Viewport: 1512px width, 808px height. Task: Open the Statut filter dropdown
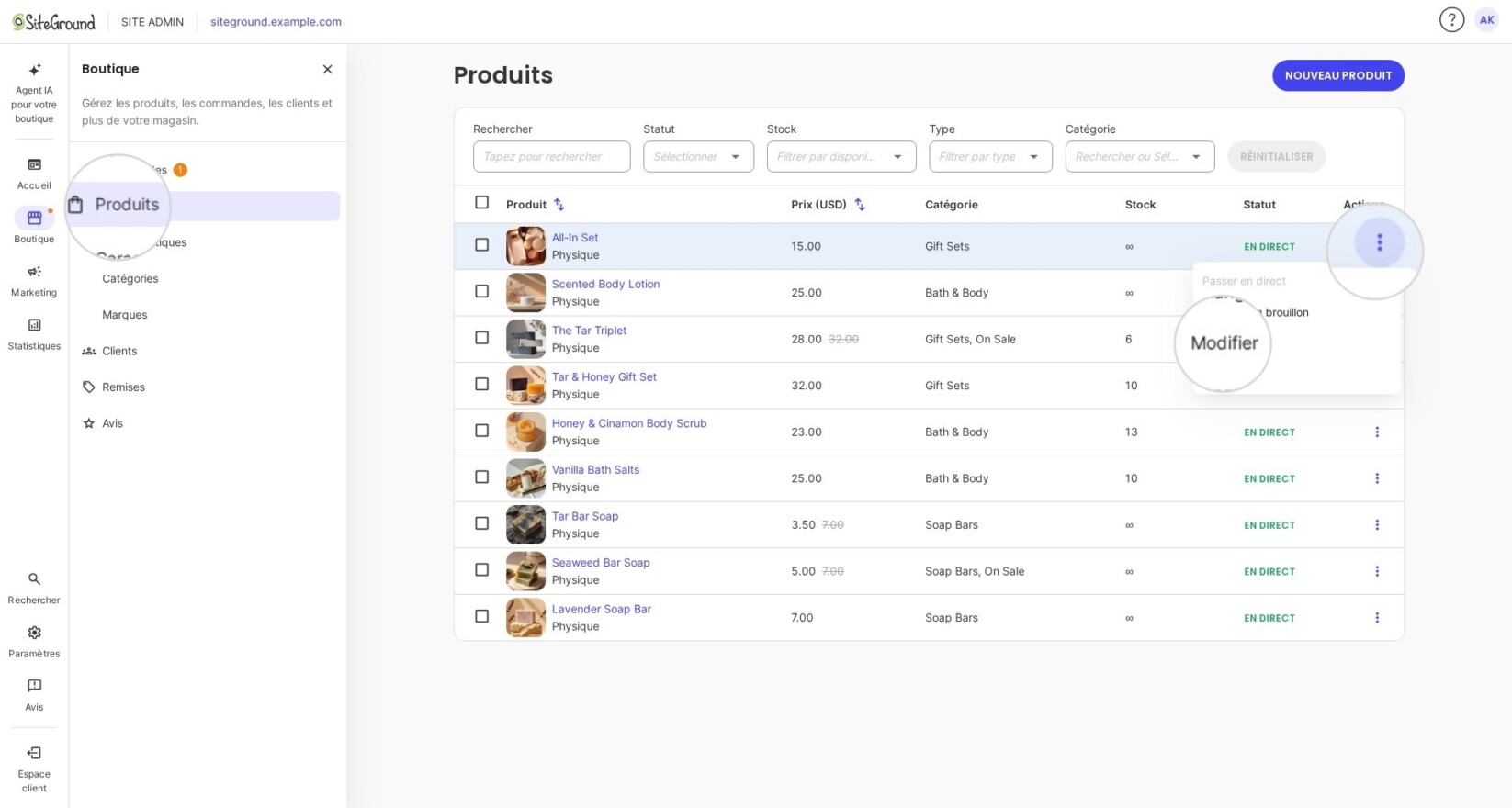pos(698,157)
